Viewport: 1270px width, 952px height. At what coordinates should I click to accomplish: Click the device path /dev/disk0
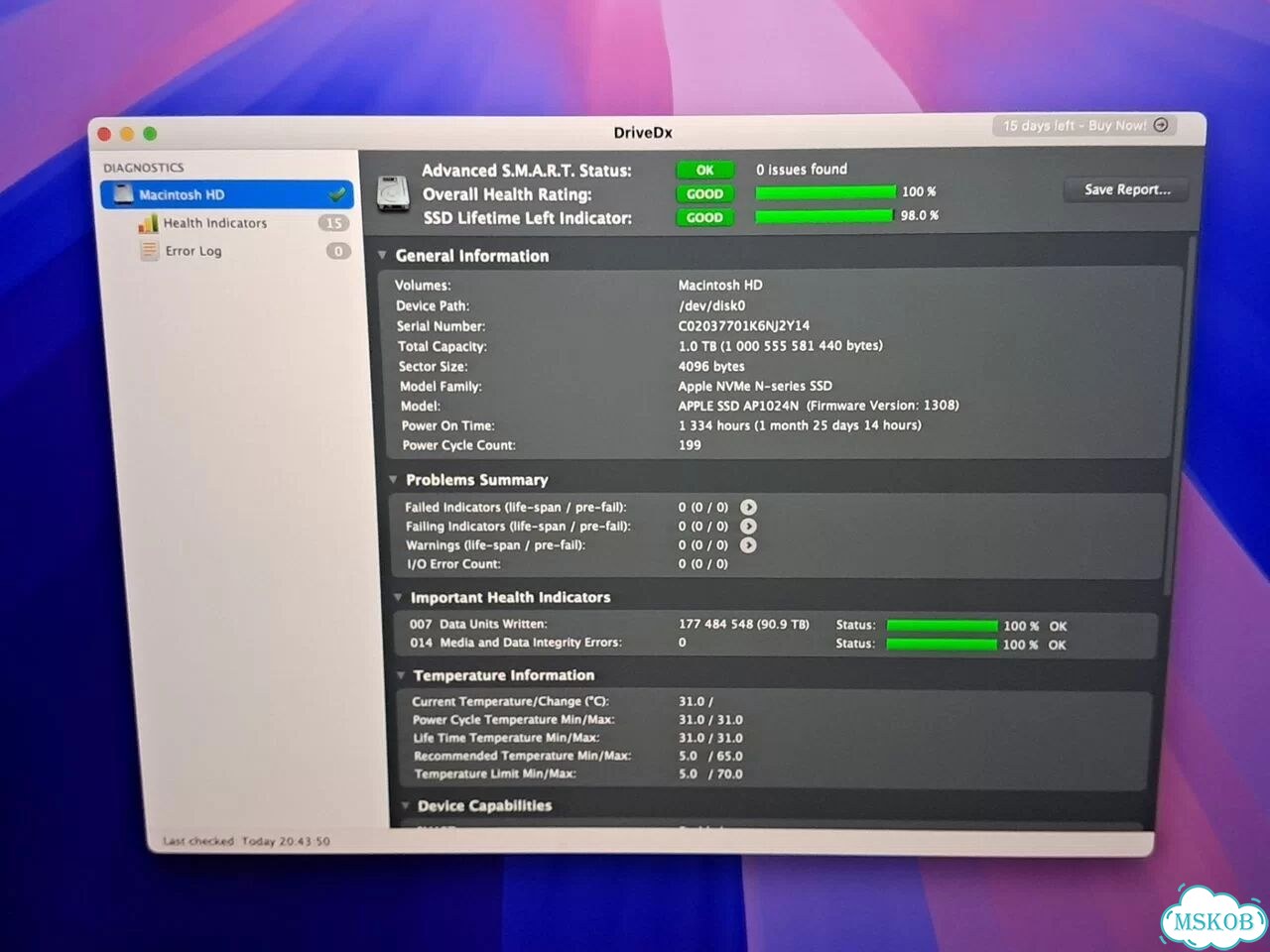coord(711,305)
